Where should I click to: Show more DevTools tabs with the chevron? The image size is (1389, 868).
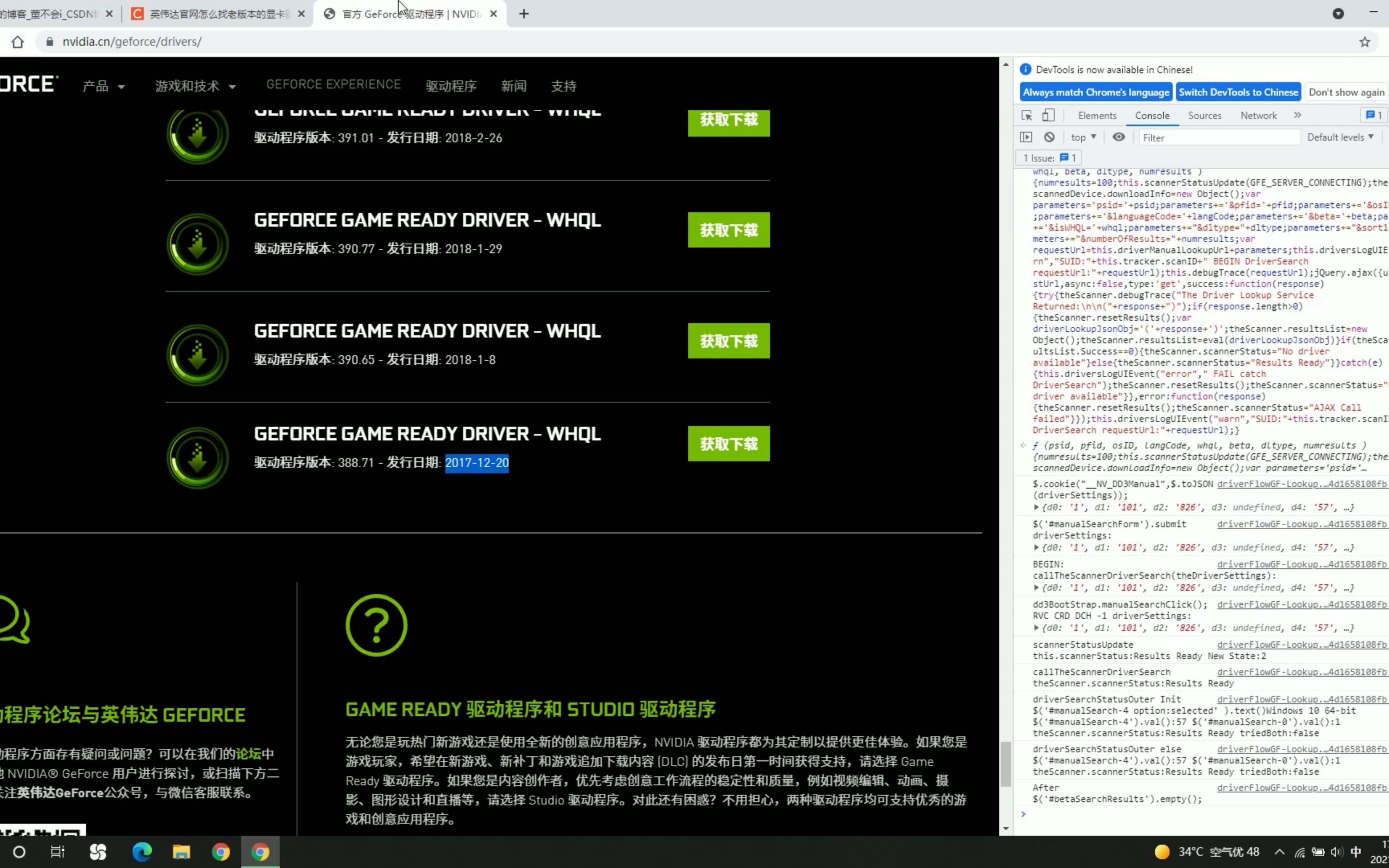tap(1297, 115)
